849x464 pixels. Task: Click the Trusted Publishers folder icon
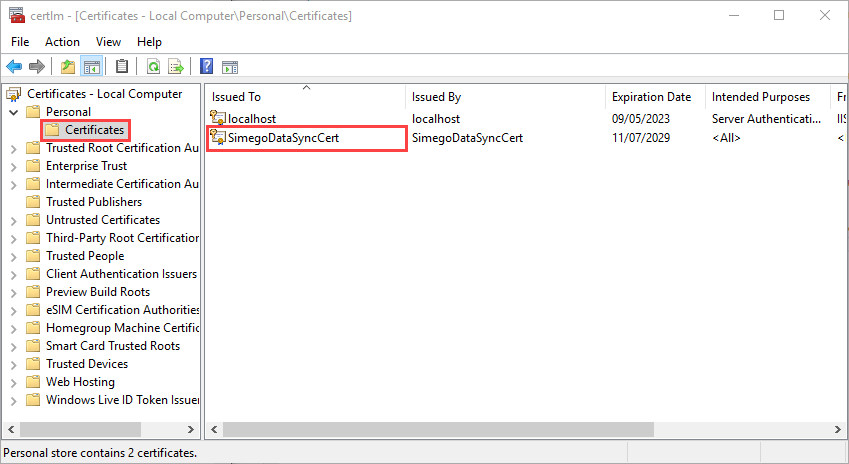tap(34, 201)
